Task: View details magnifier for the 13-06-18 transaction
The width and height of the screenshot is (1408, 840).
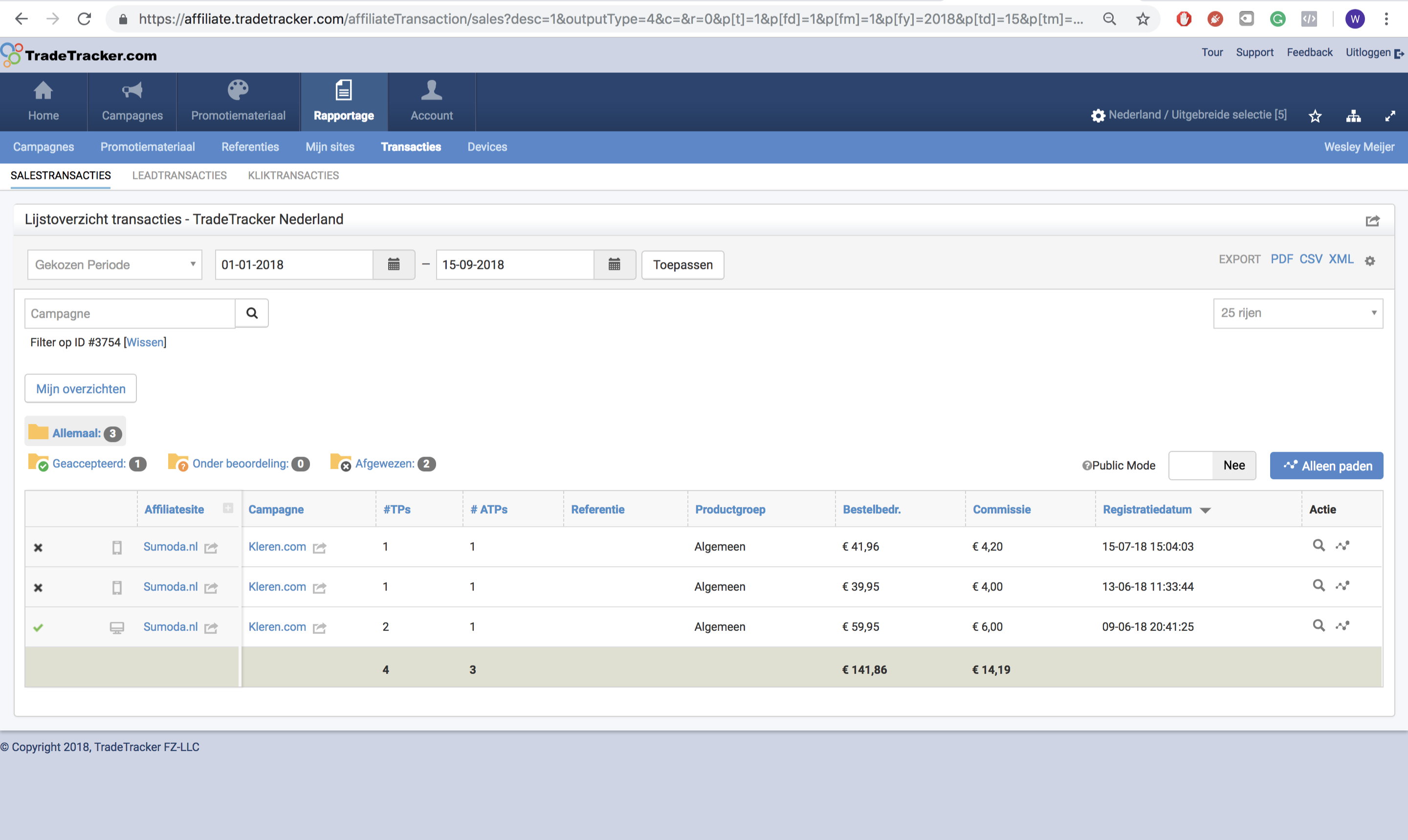Action: tap(1318, 585)
